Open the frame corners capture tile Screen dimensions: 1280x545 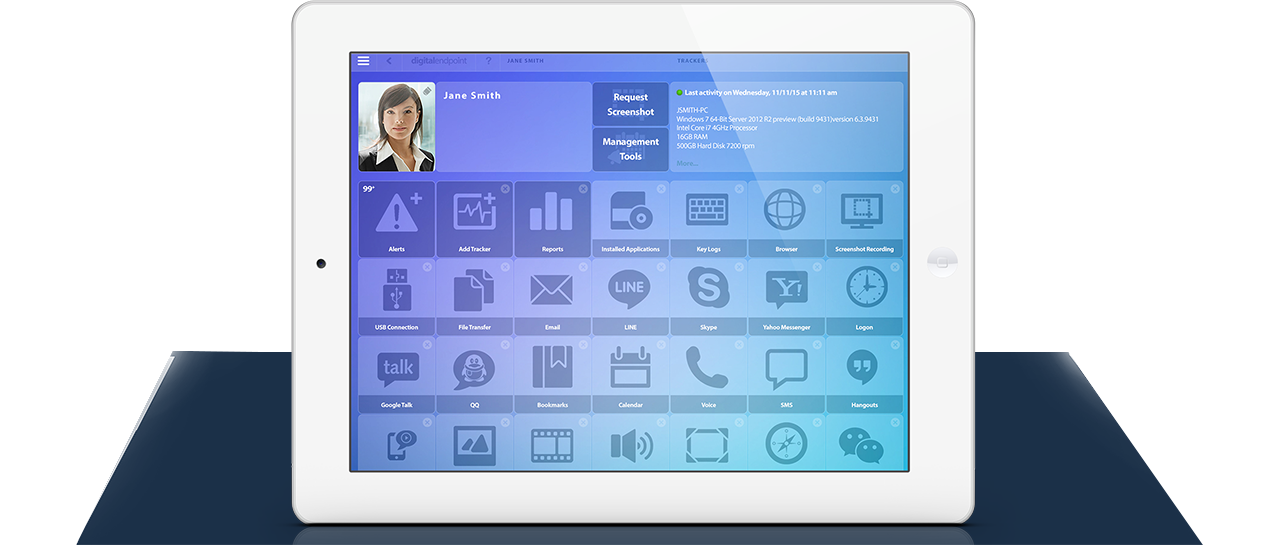pyautogui.click(x=708, y=443)
